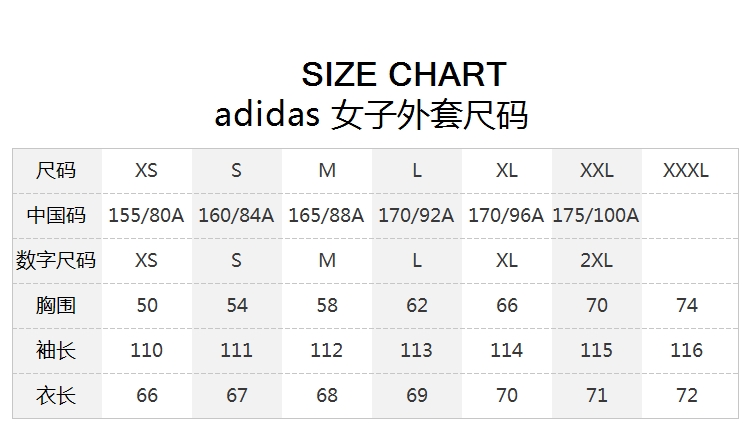Select the 中国码 row header
750x430 pixels.
click(x=56, y=215)
